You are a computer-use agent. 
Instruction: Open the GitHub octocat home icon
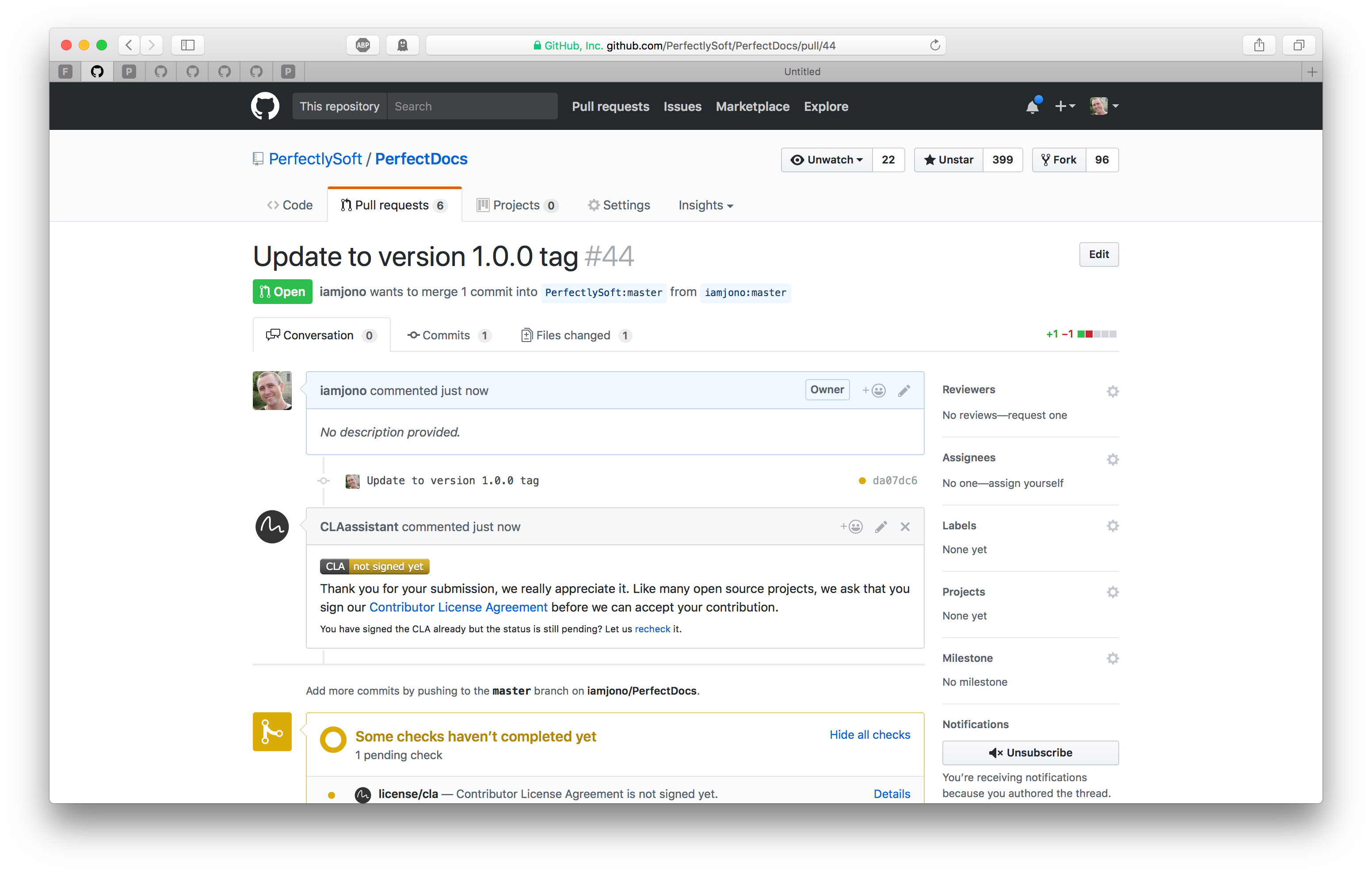(264, 106)
